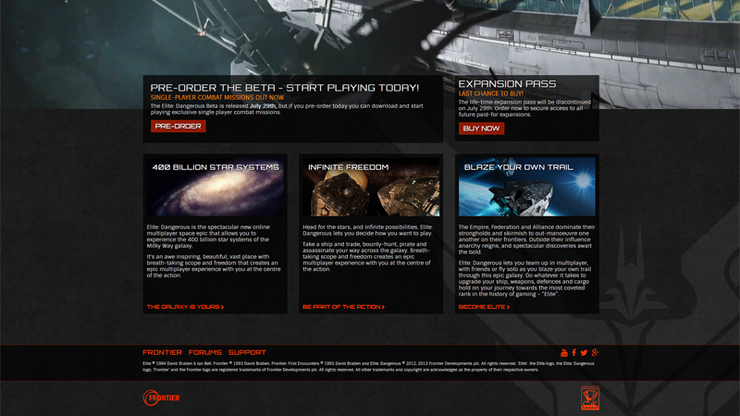The image size is (740, 416).
Task: Open the Facebook social icon in footer
Action: tap(574, 353)
